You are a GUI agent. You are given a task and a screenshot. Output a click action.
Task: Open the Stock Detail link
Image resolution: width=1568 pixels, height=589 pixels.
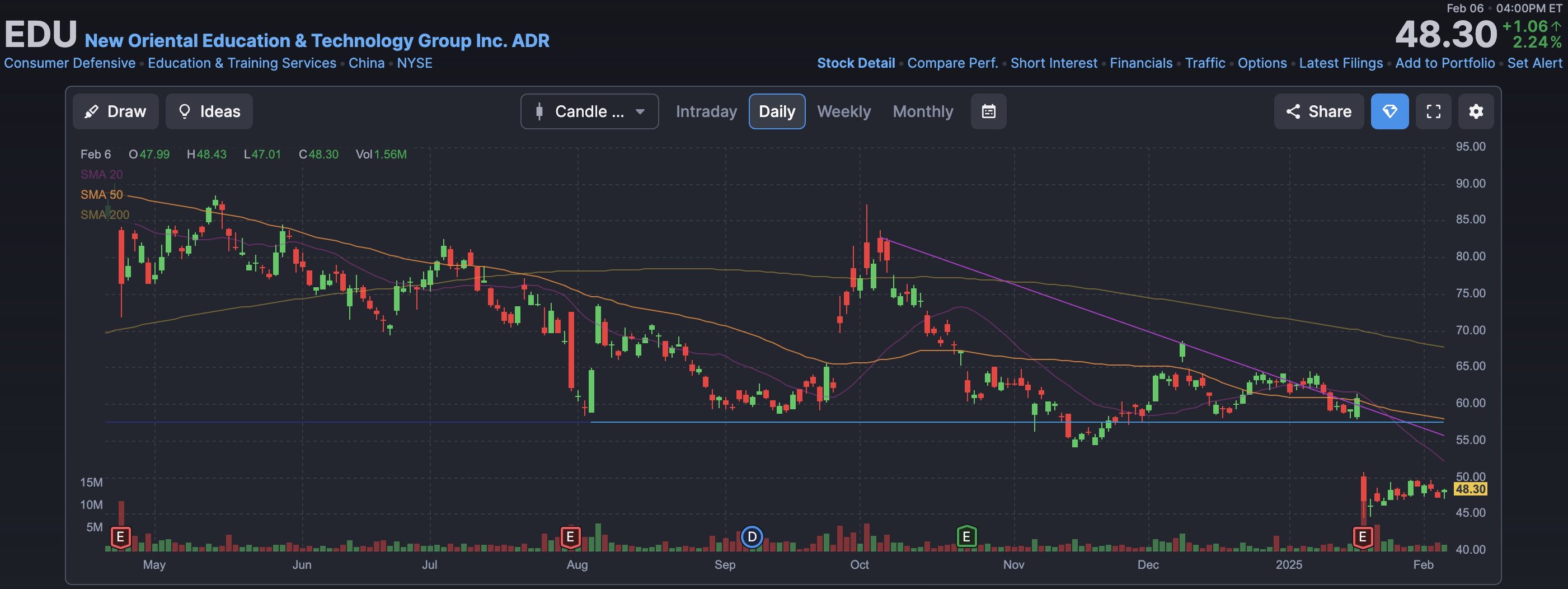click(x=856, y=63)
